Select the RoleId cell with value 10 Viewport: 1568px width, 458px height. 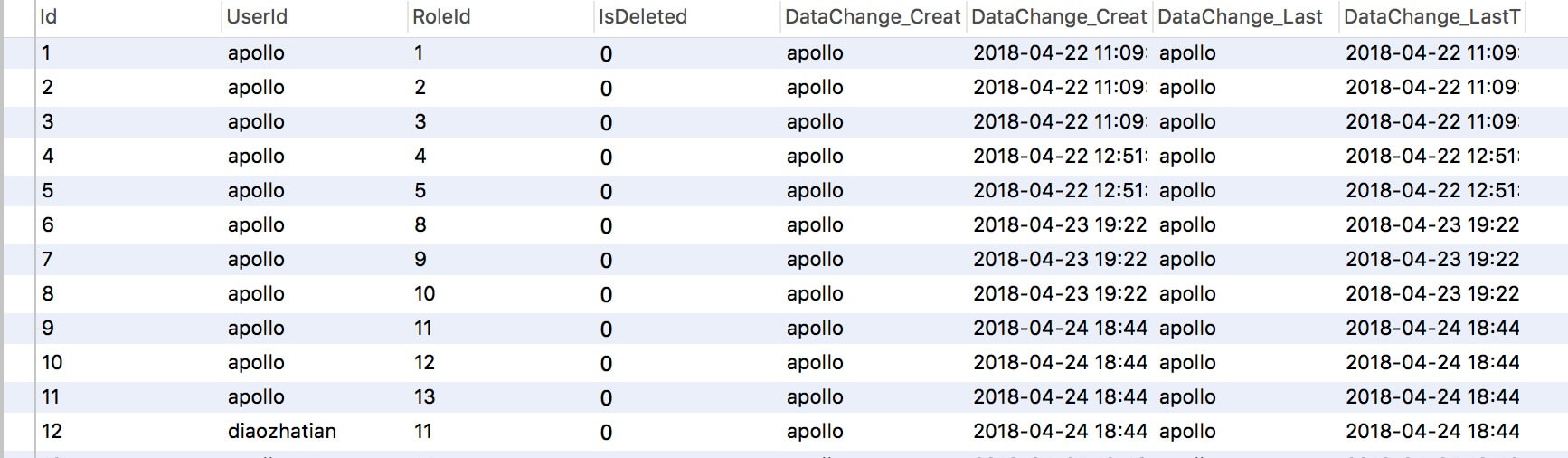tap(424, 294)
